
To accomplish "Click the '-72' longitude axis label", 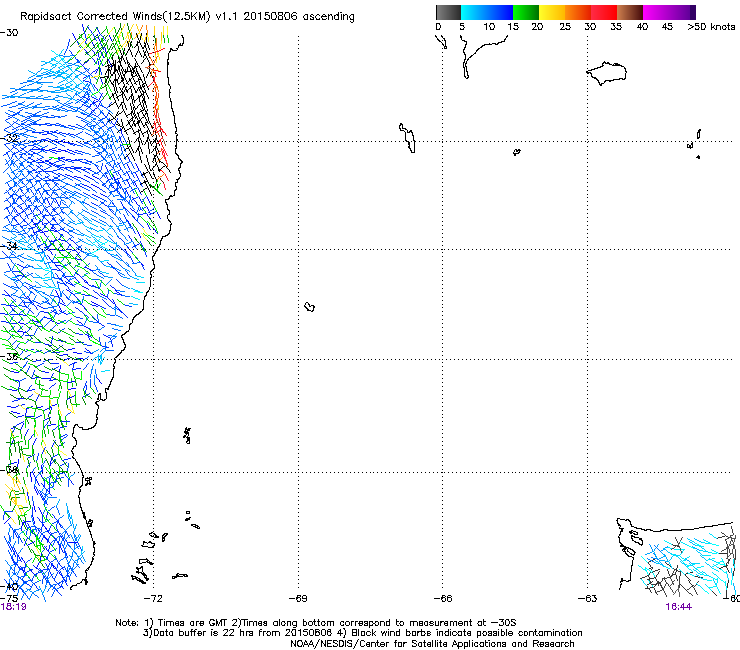I will click(x=153, y=599).
